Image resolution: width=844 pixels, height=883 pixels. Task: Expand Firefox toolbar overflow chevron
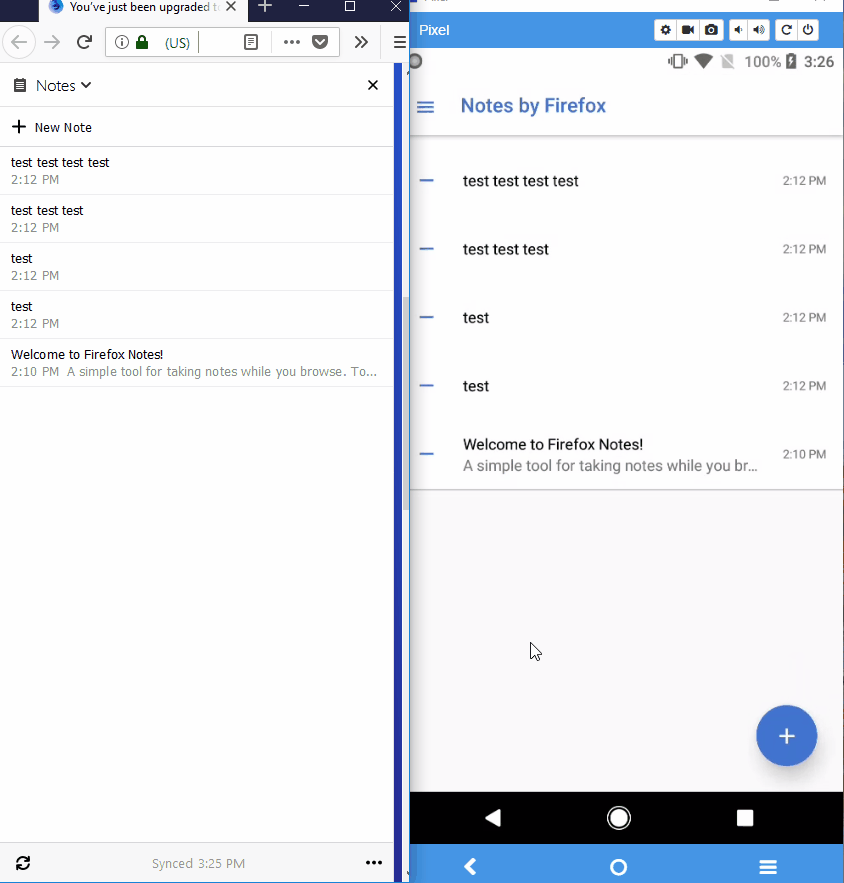click(x=361, y=42)
